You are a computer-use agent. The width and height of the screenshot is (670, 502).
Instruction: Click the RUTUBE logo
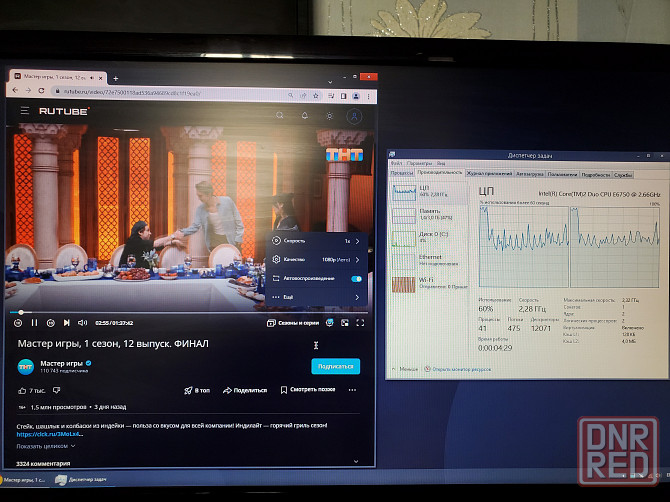pos(65,111)
